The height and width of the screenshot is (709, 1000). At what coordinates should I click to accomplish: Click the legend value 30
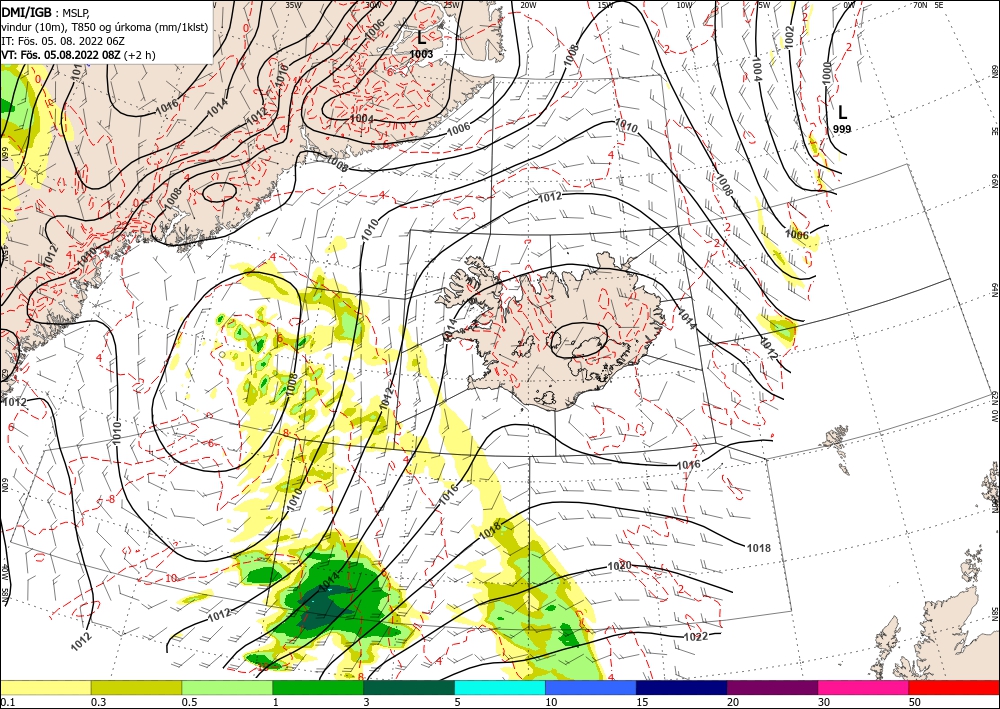824,702
